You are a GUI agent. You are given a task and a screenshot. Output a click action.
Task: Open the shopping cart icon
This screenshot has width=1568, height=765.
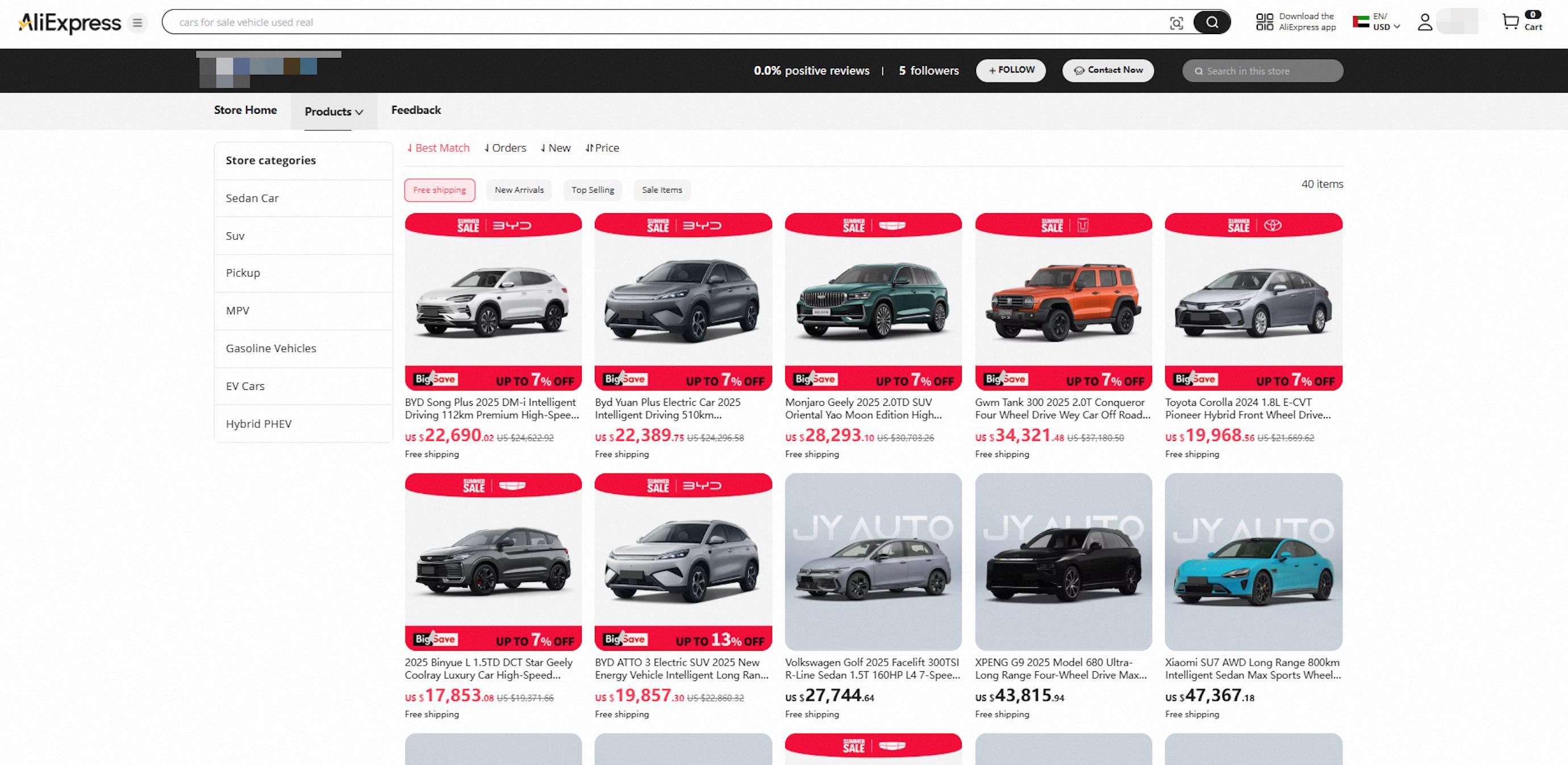1510,22
